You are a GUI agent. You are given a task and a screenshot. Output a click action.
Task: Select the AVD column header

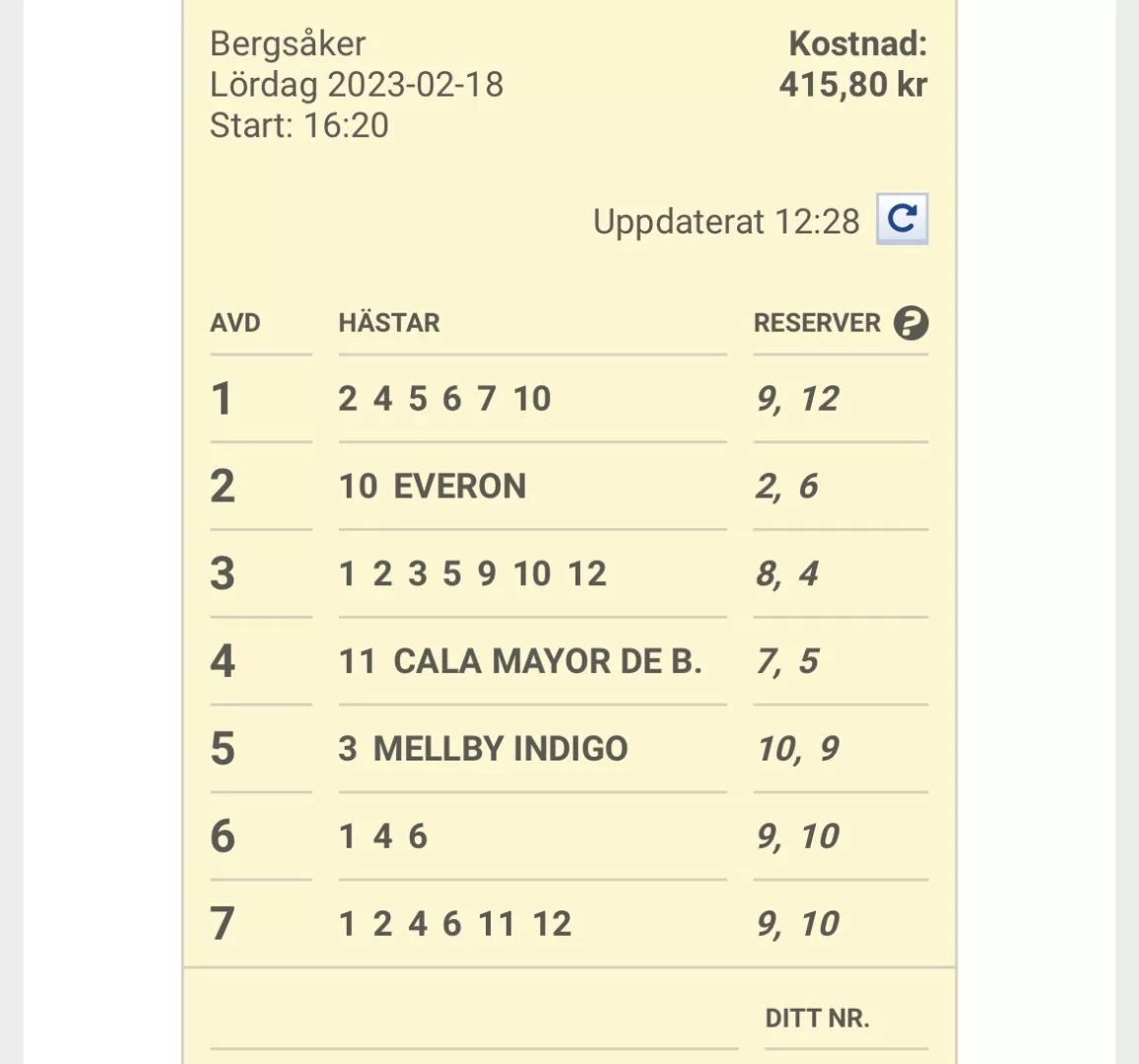235,323
